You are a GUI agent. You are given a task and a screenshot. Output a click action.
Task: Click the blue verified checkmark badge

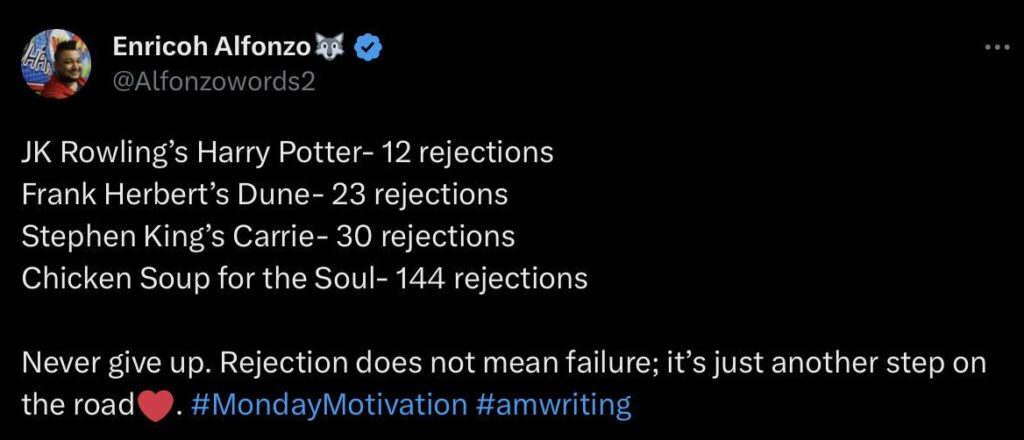click(x=368, y=46)
